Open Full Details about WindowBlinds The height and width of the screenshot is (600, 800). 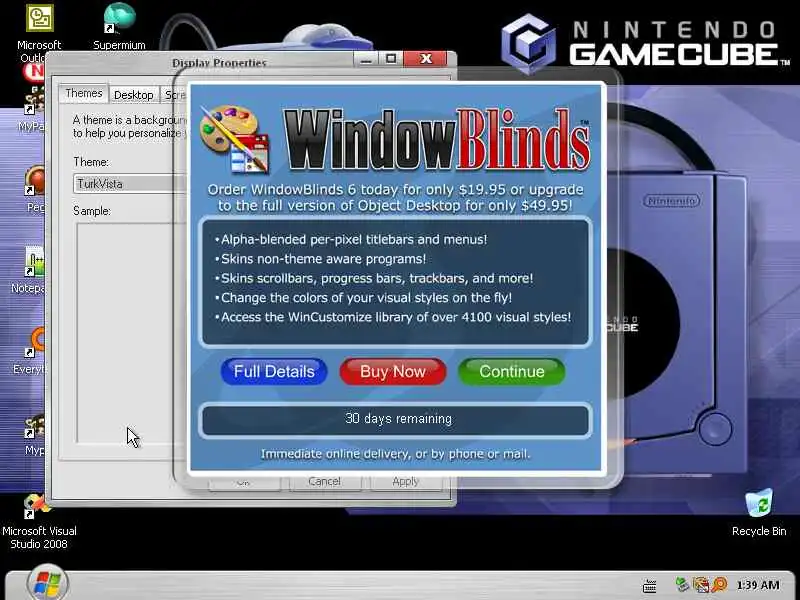point(274,371)
